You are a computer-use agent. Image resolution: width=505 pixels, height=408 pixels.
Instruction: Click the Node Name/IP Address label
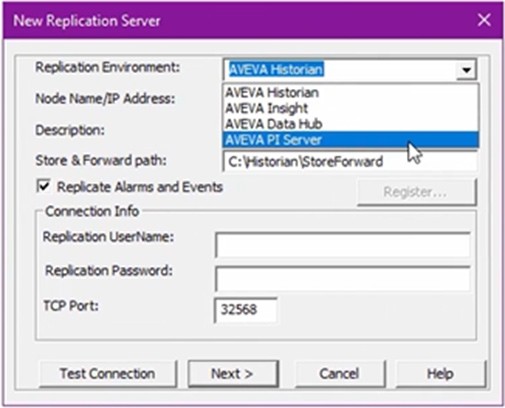[105, 99]
